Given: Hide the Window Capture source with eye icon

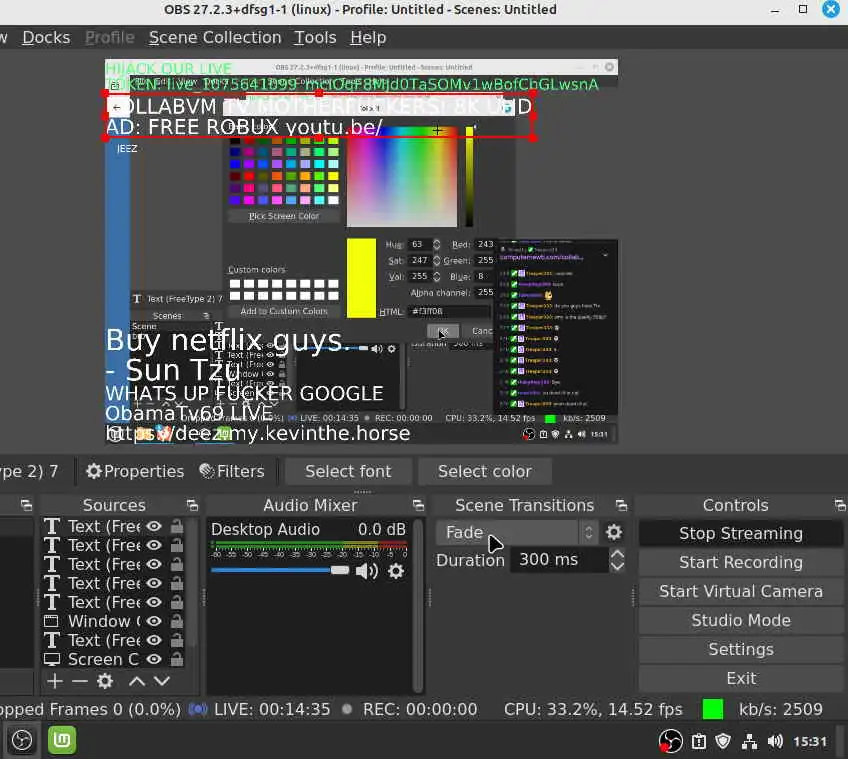Looking at the screenshot, I should tap(154, 621).
